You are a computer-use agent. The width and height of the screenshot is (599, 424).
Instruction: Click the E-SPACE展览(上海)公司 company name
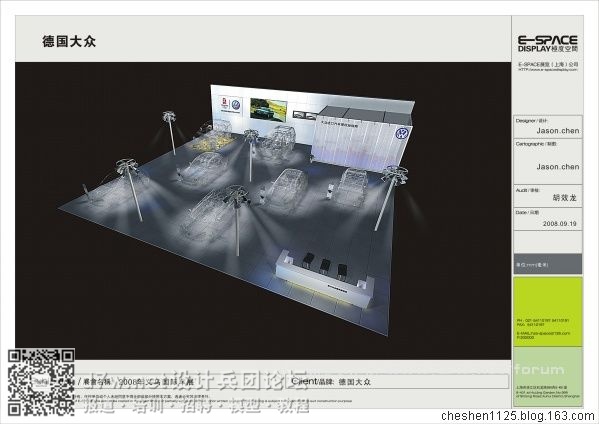click(x=548, y=65)
